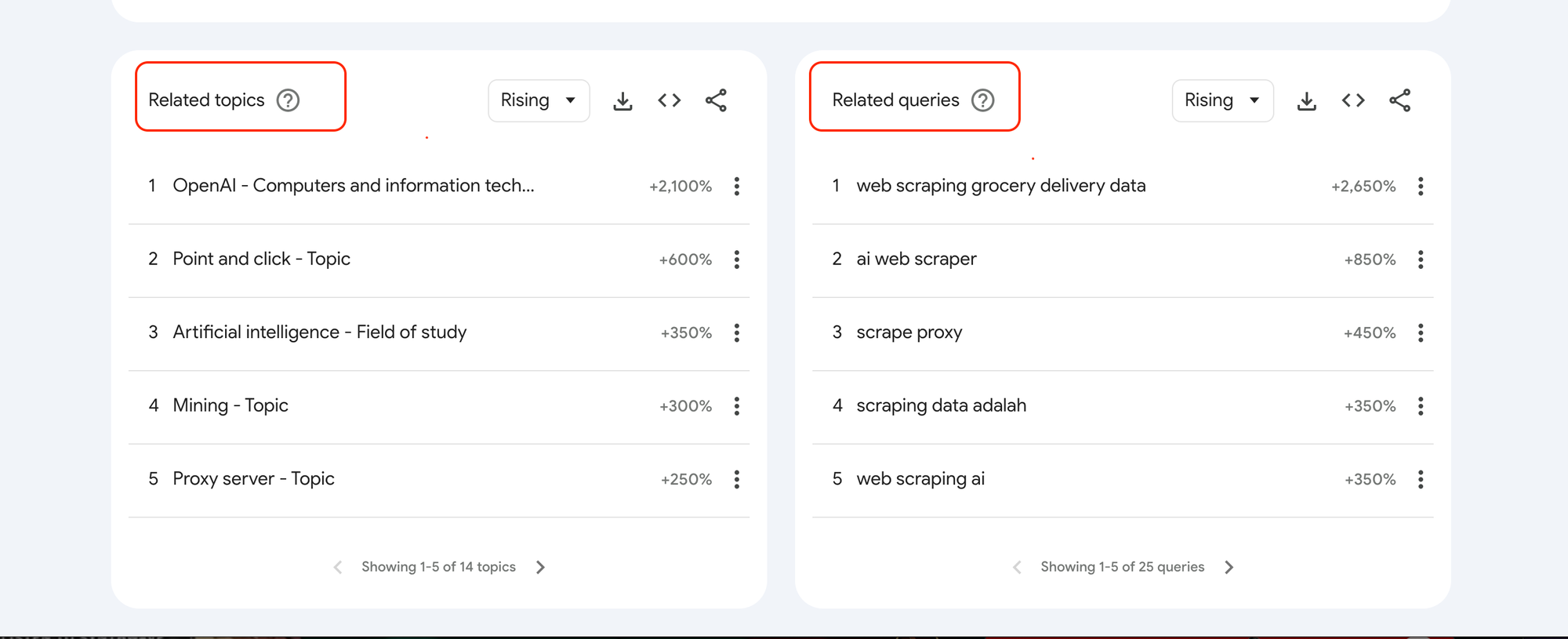Image resolution: width=1568 pixels, height=639 pixels.
Task: Open more options for Point and click row
Action: coord(737,260)
